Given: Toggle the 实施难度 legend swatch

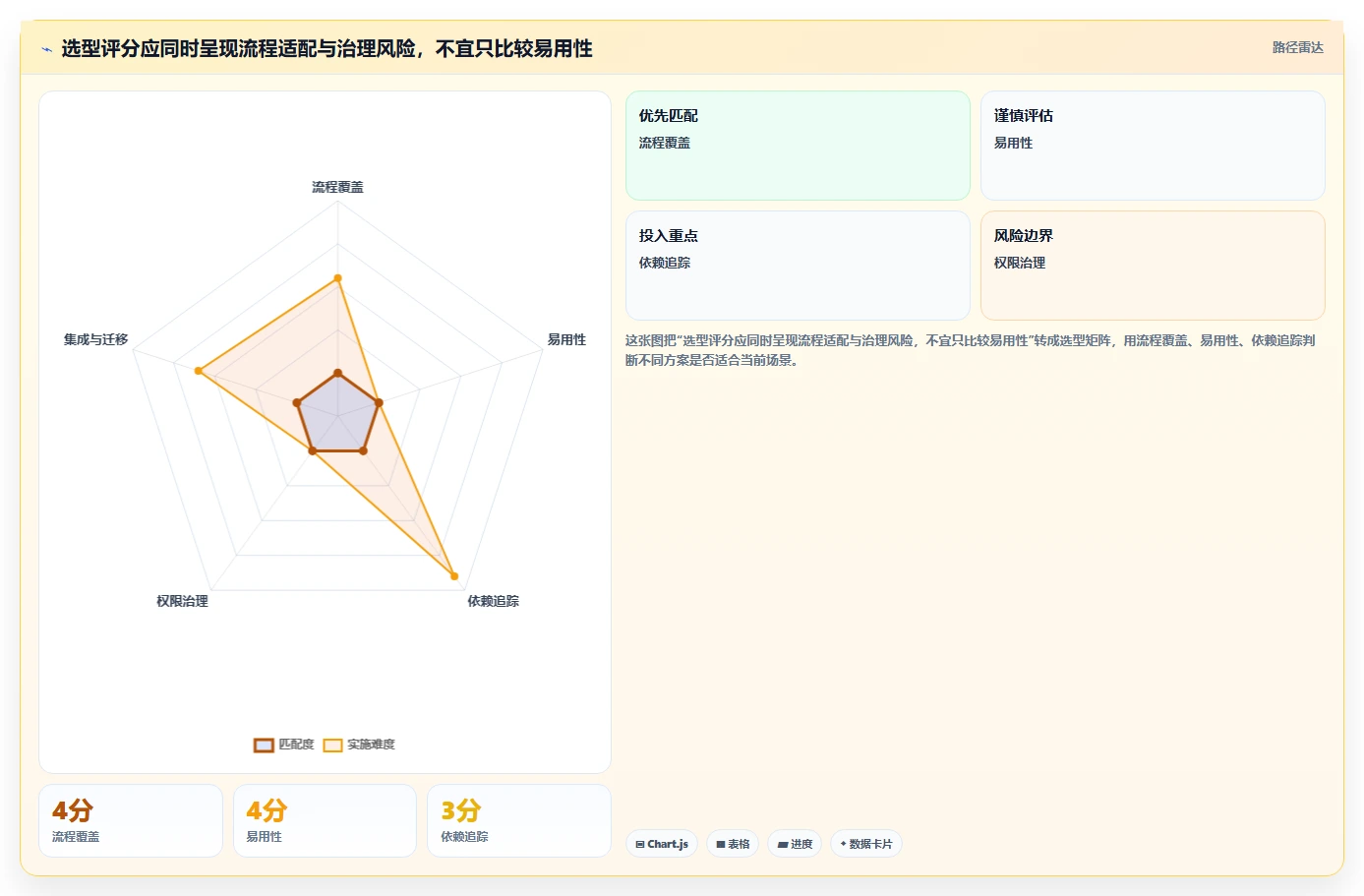Looking at the screenshot, I should coord(333,745).
